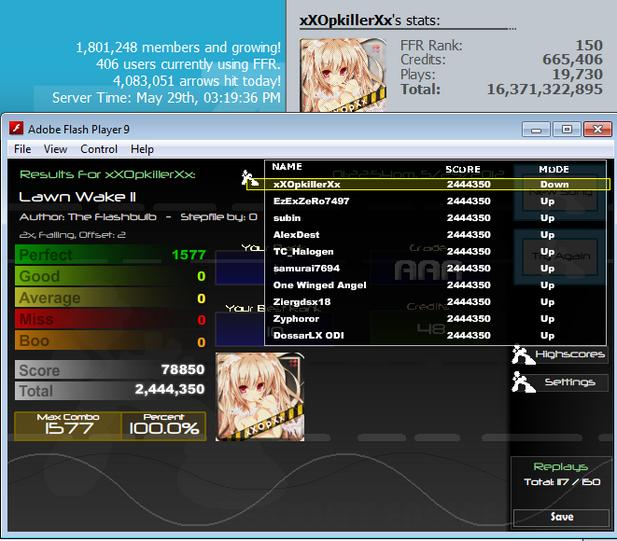
Task: Select the EzExZeRo7497 highscore entry
Action: [x=435, y=201]
